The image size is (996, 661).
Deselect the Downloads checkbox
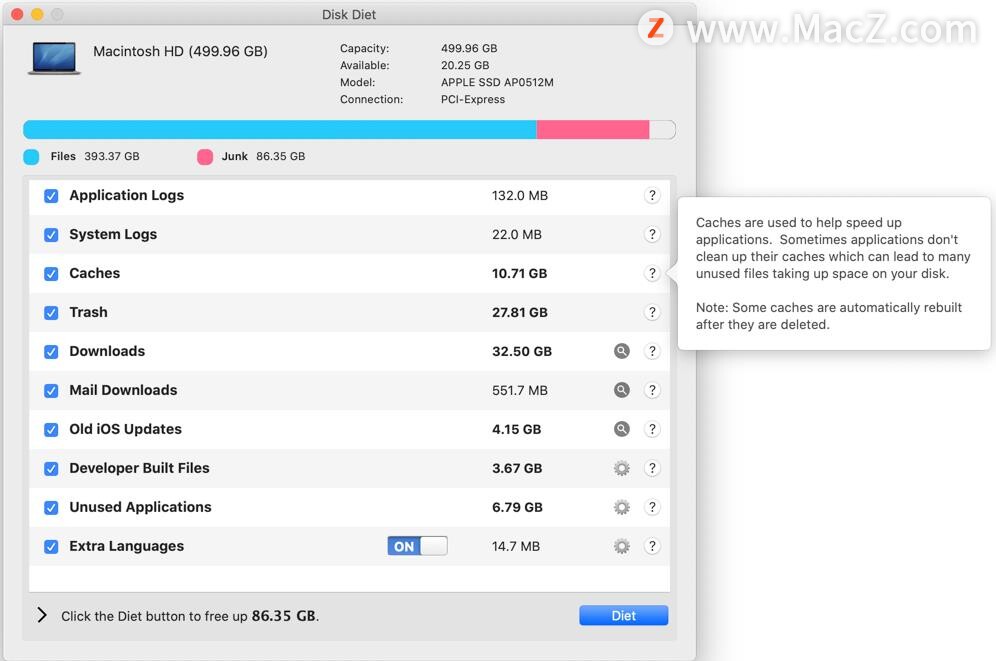point(51,352)
